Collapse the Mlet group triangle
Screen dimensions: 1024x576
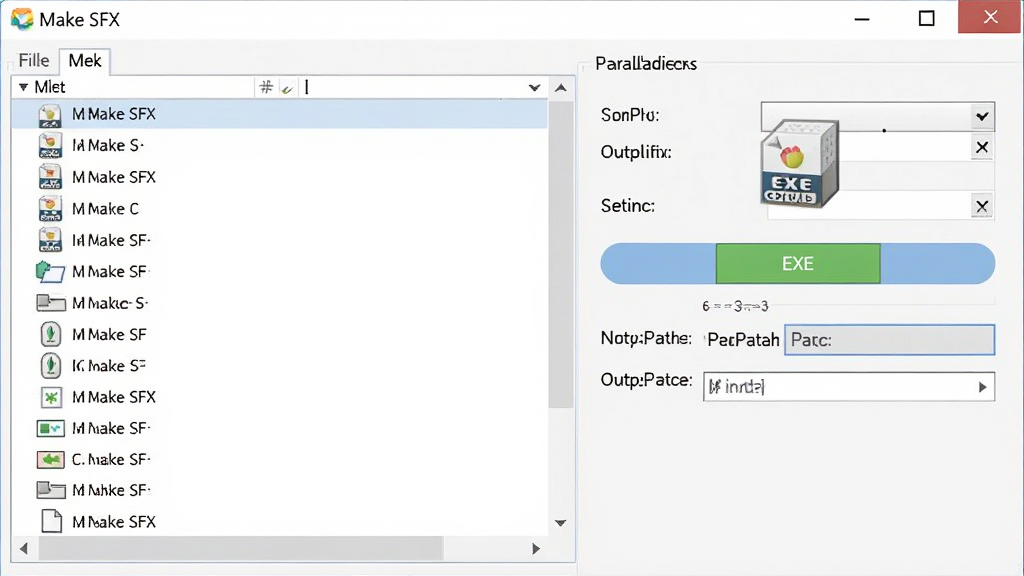24,87
